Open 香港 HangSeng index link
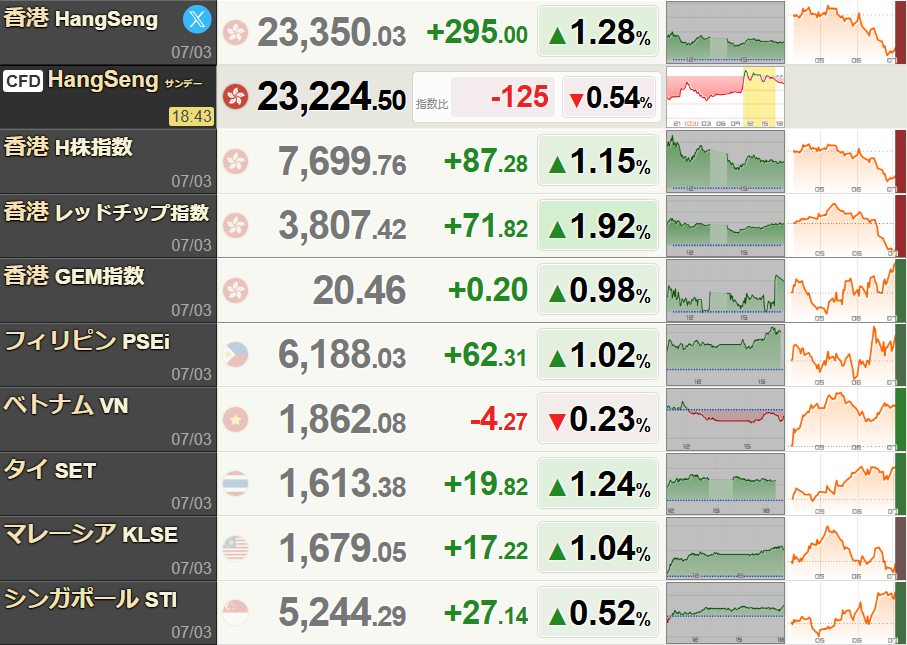The height and width of the screenshot is (645, 907). coord(81,19)
